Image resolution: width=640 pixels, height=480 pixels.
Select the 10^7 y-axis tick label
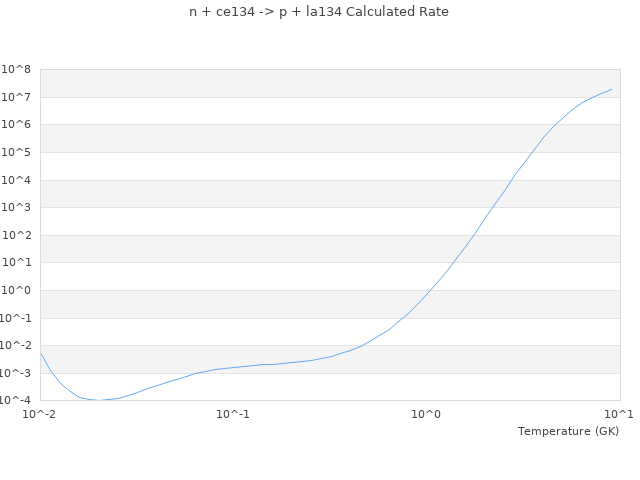(x=16, y=97)
